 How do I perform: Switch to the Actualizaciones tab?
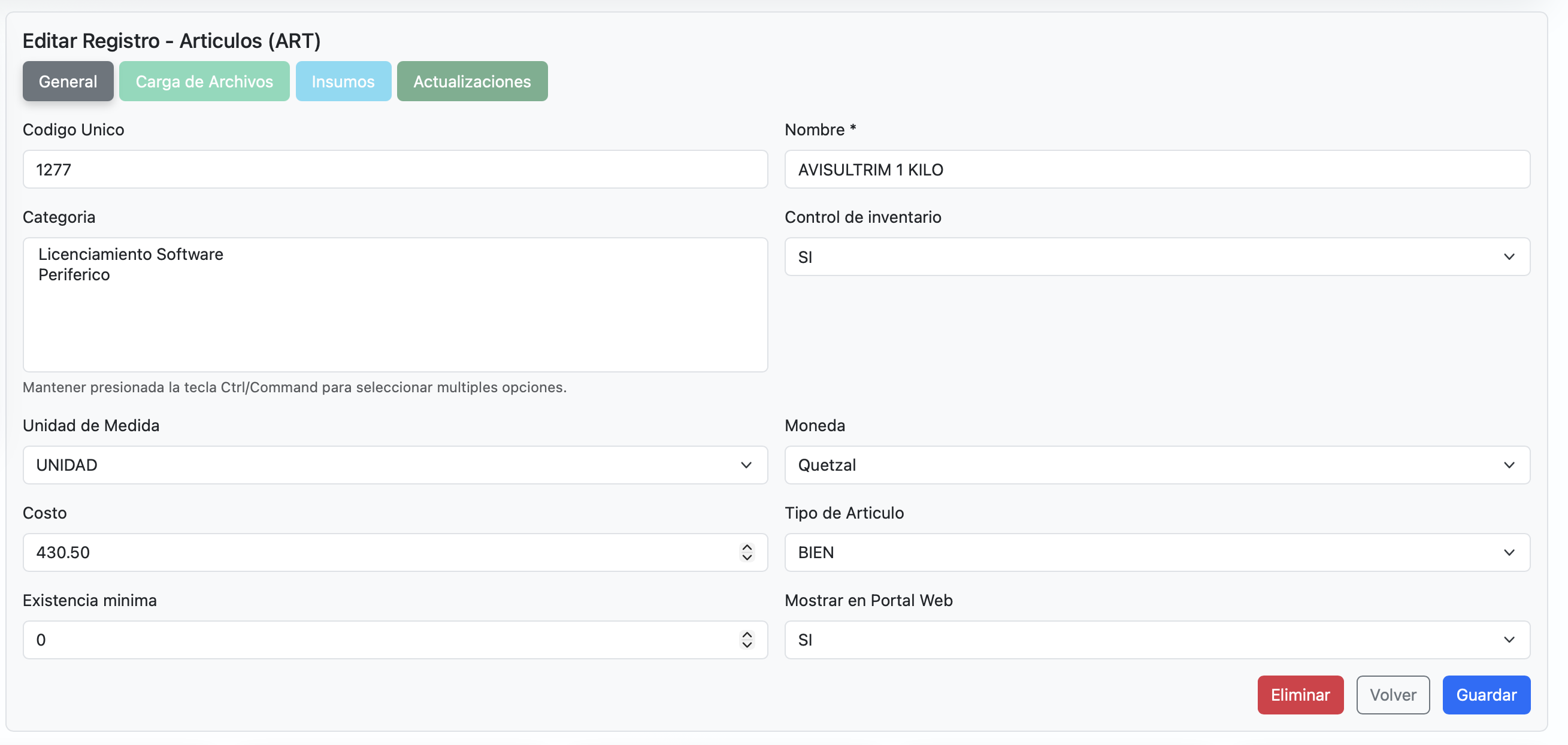pyautogui.click(x=472, y=81)
